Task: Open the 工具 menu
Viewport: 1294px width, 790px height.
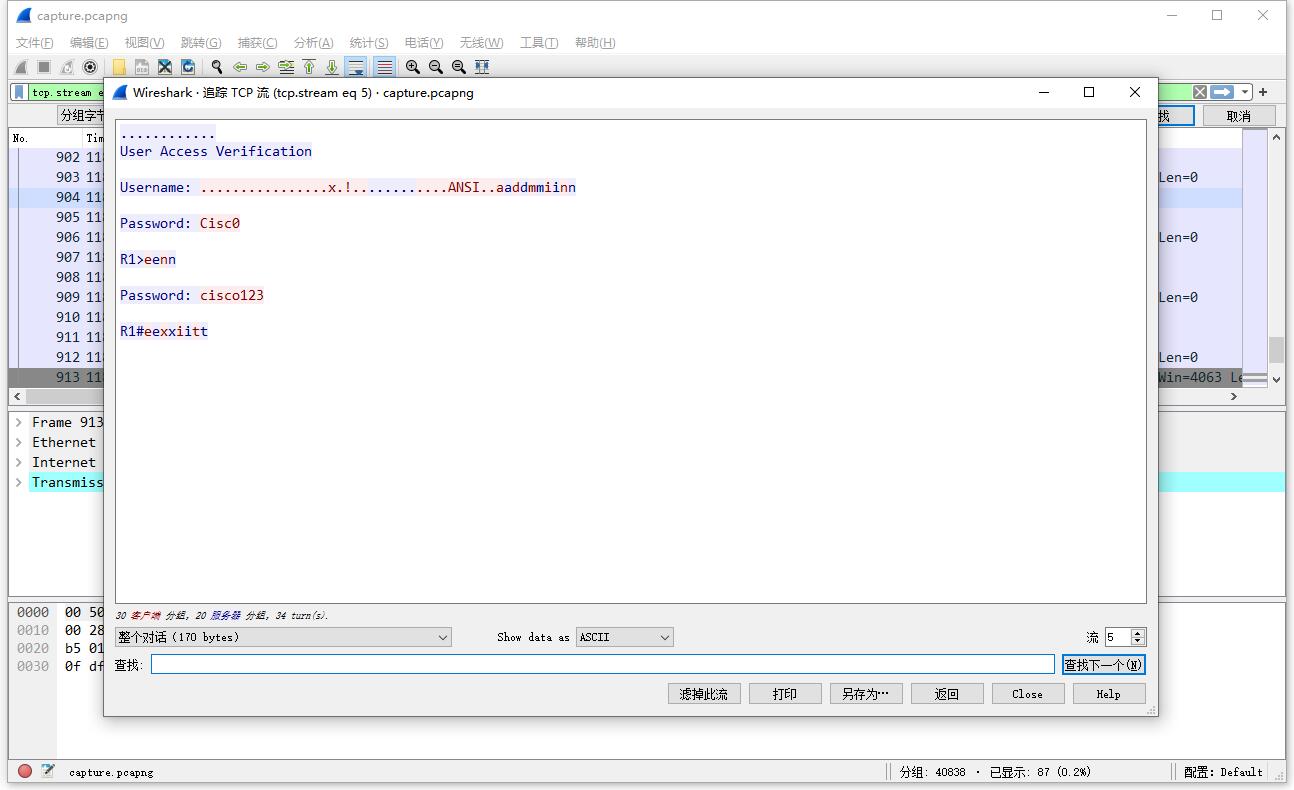Action: tap(539, 42)
